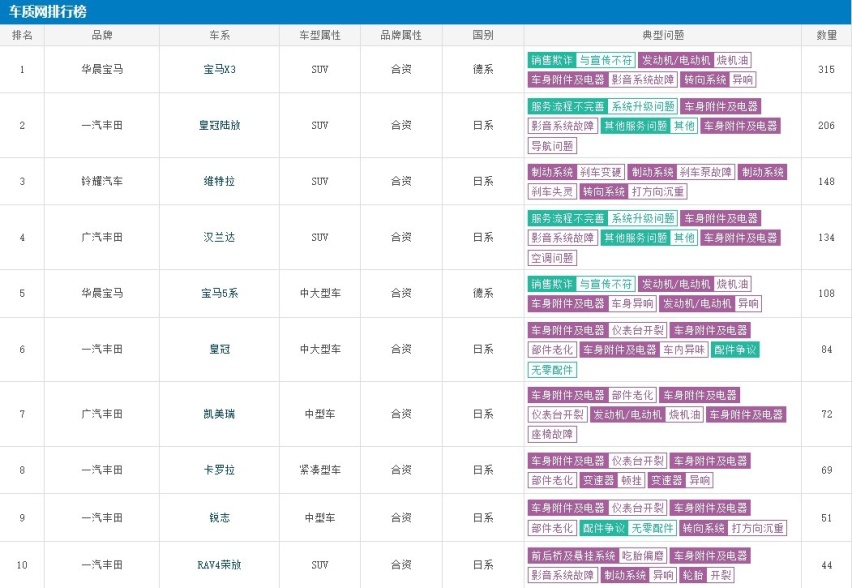This screenshot has height=588, width=852.
Task: Click the 中型车 cell for 凯美瑞
Action: point(320,414)
